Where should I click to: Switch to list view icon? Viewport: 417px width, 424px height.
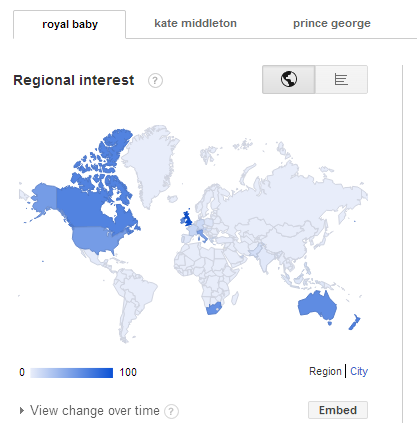coord(341,79)
